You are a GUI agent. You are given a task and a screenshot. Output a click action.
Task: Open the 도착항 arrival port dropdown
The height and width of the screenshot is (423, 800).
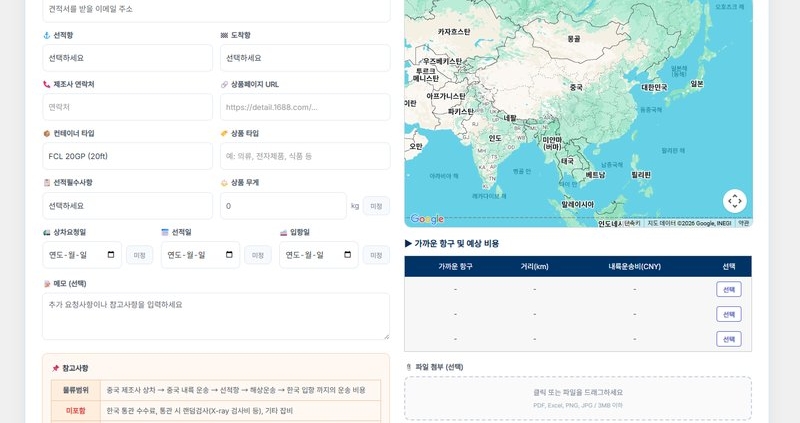[304, 58]
